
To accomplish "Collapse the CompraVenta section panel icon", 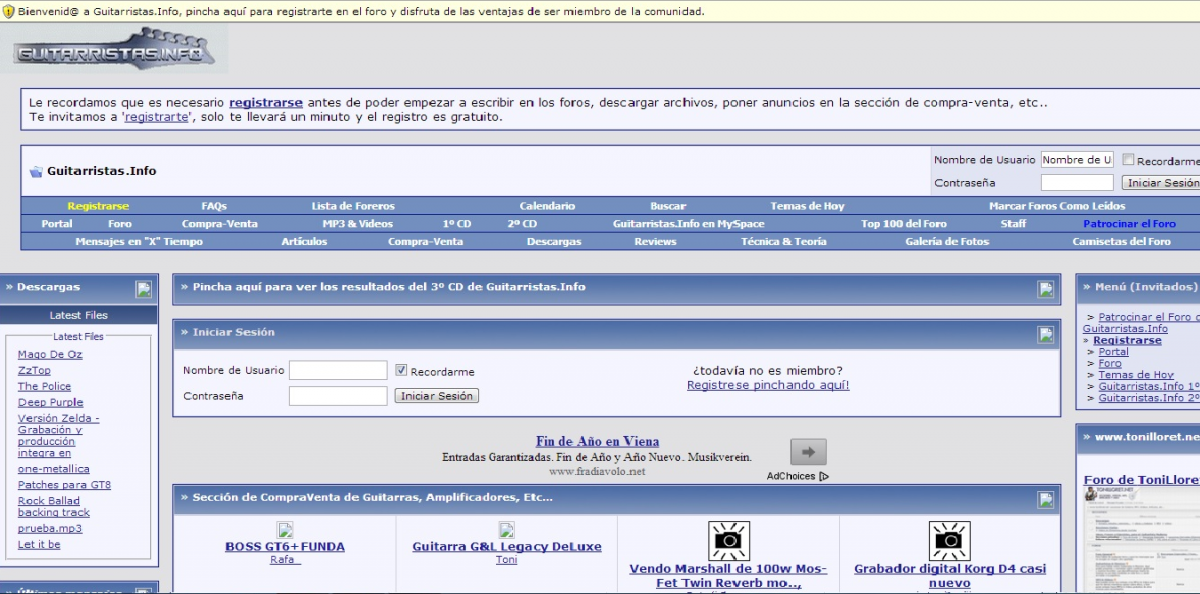I will (1046, 499).
